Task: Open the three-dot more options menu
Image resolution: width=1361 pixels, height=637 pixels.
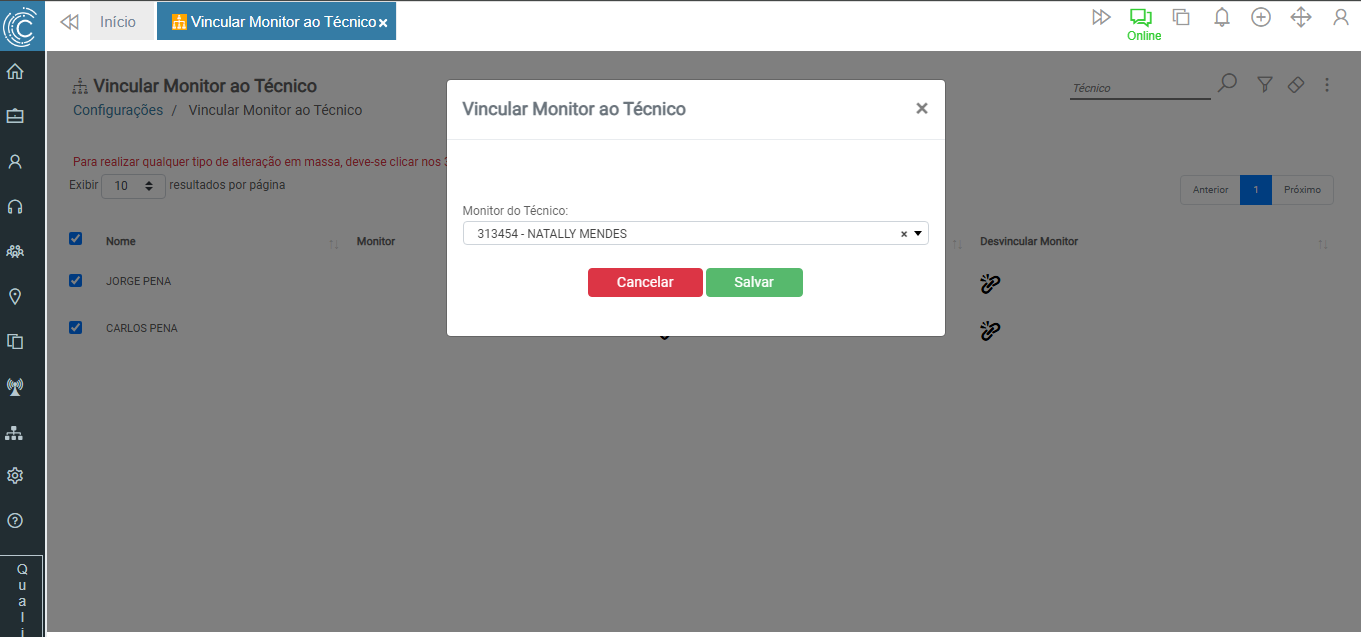Action: point(1327,85)
